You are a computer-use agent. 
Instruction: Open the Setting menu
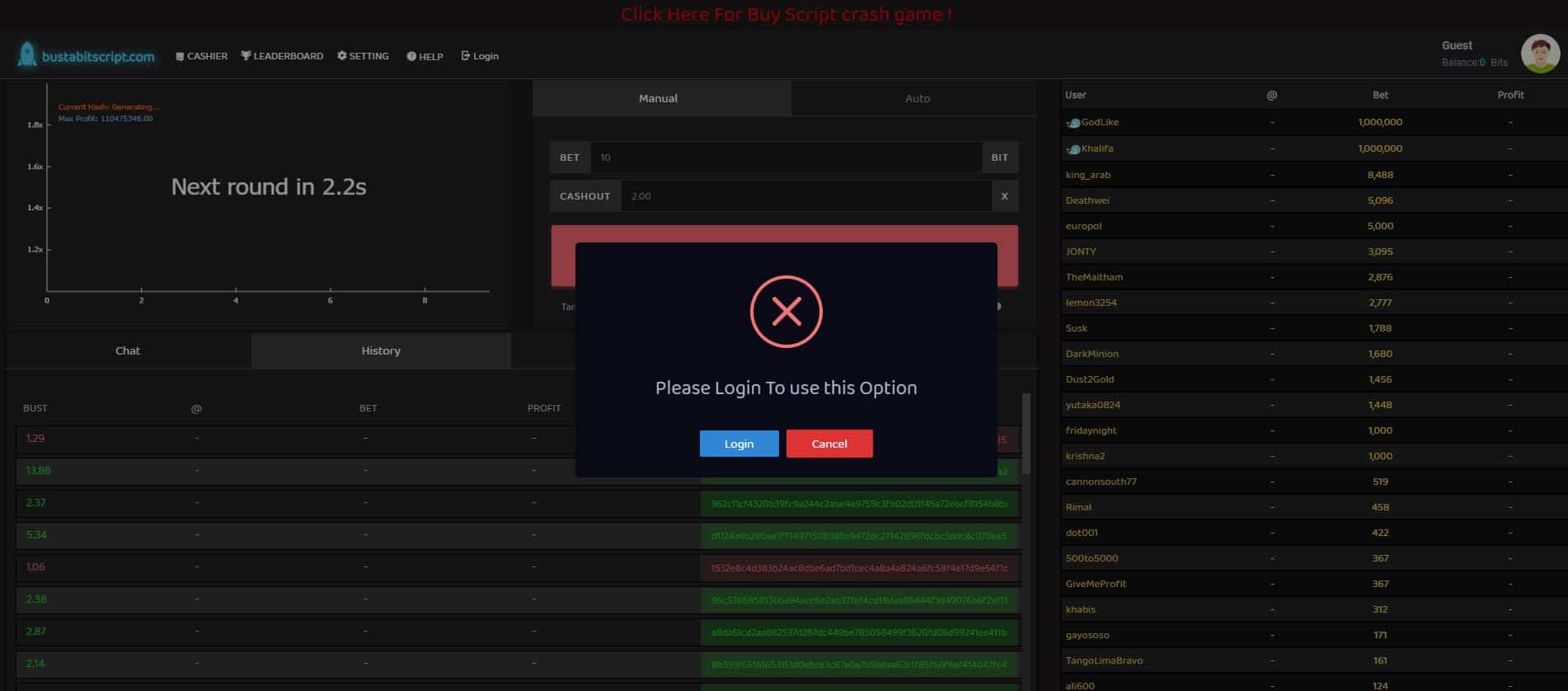click(363, 56)
